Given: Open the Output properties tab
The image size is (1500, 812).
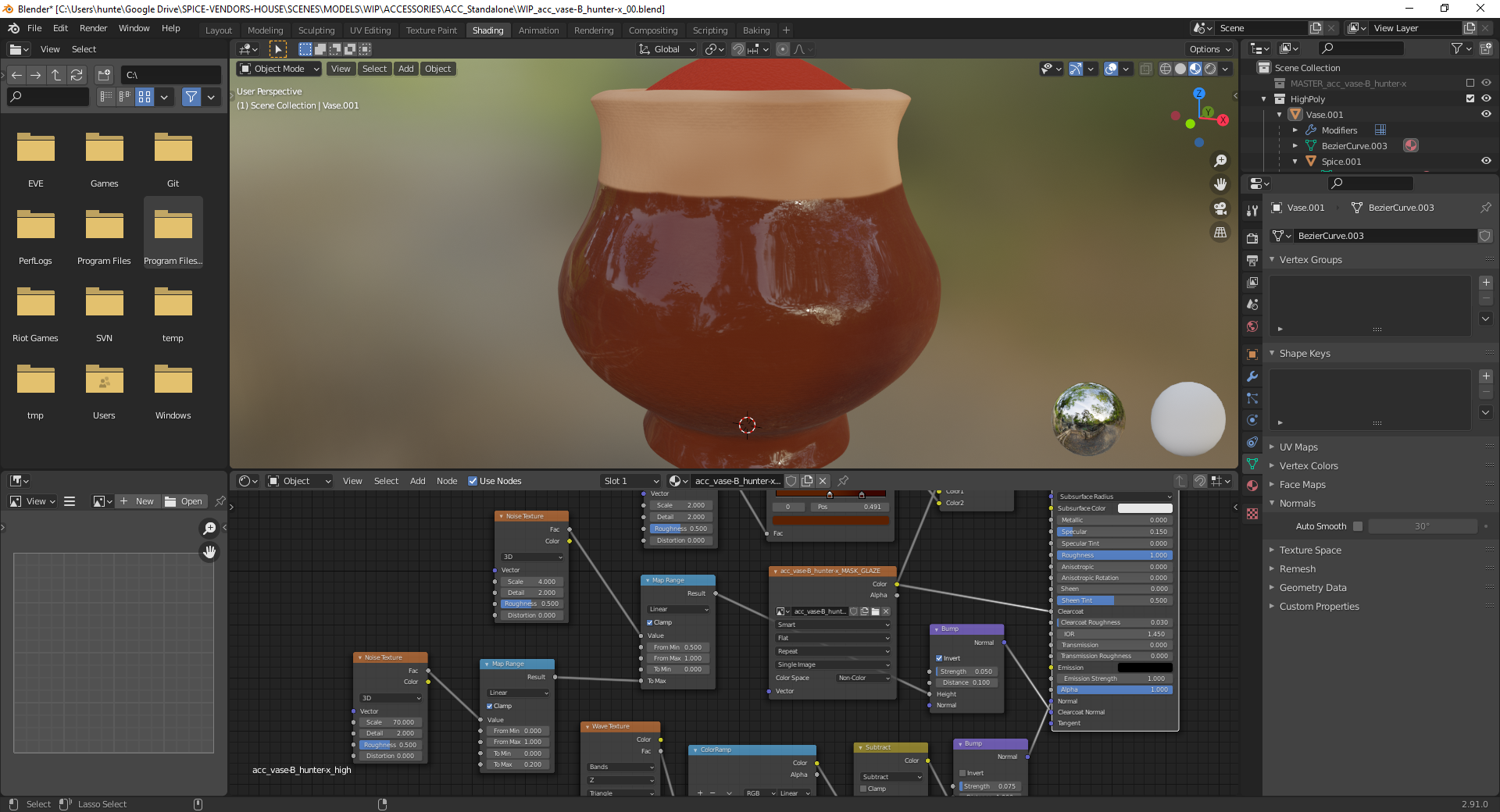Looking at the screenshot, I should click(1252, 260).
